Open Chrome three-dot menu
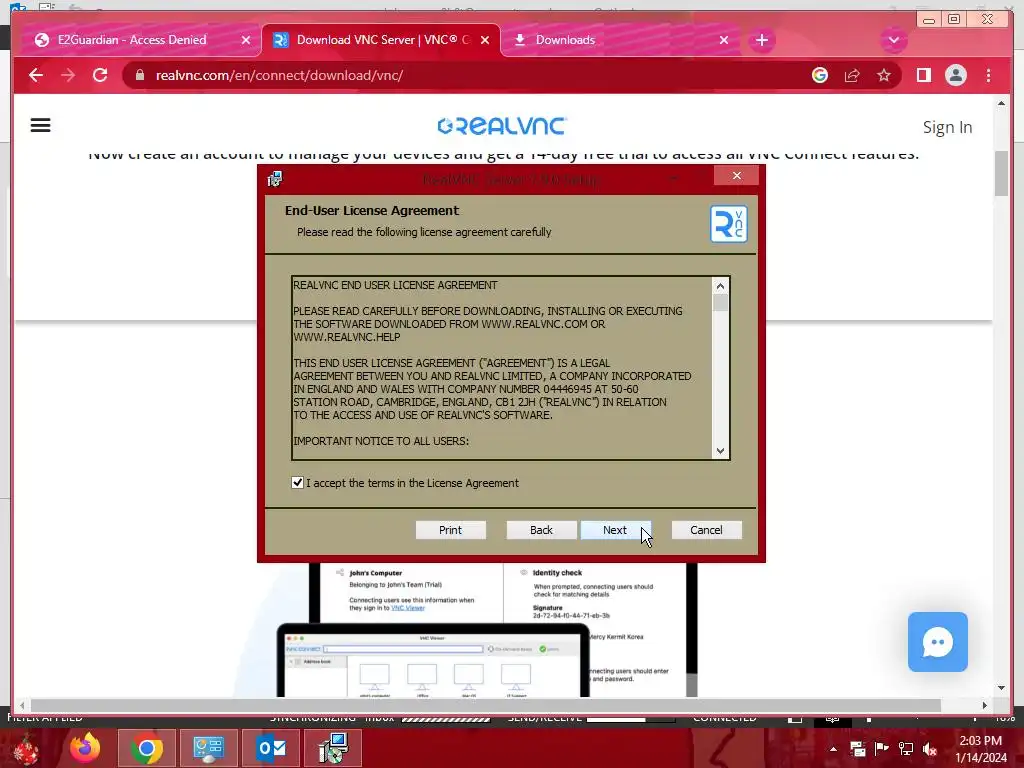The image size is (1024, 768). (x=988, y=75)
